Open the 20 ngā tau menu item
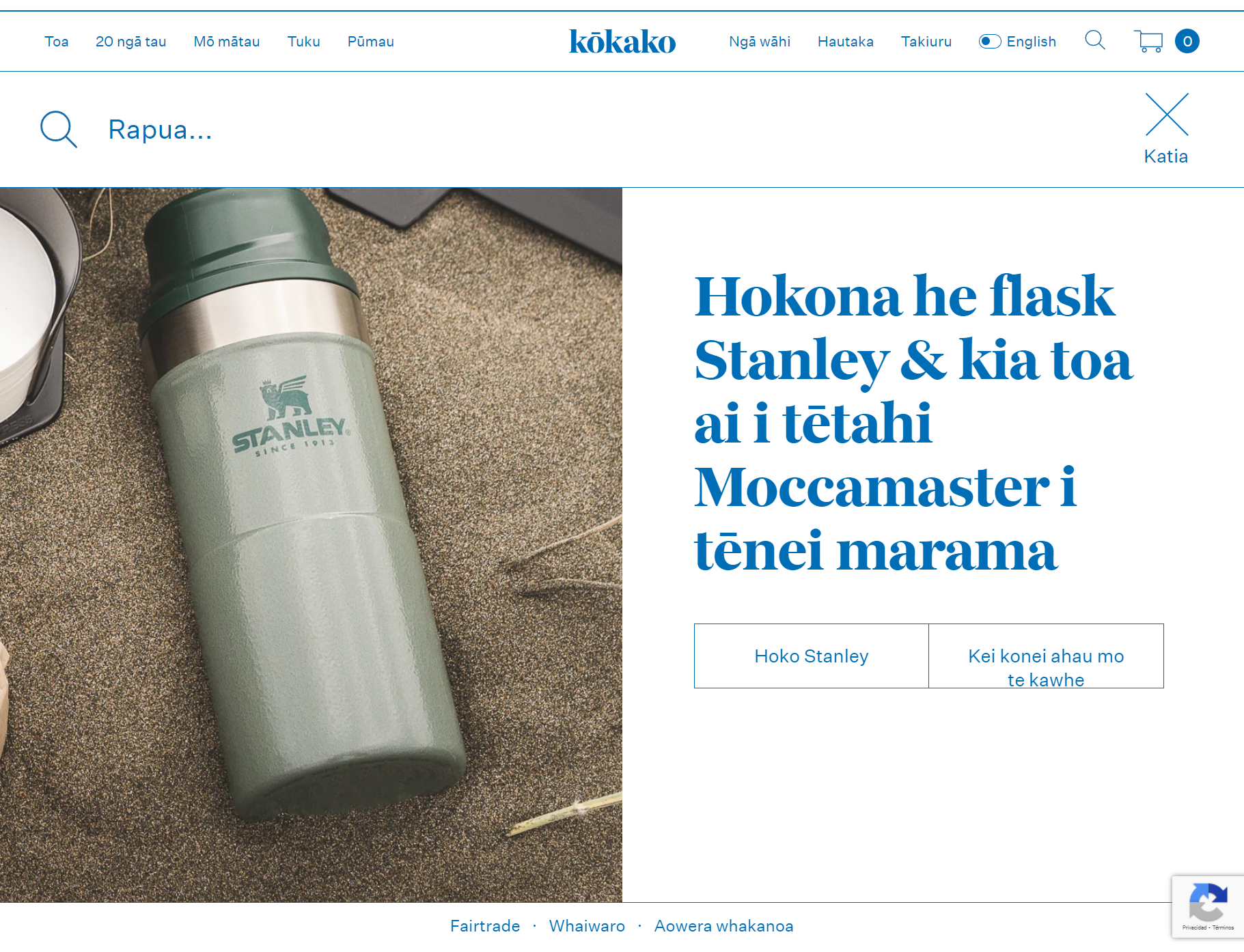This screenshot has height=952, width=1244. click(131, 42)
